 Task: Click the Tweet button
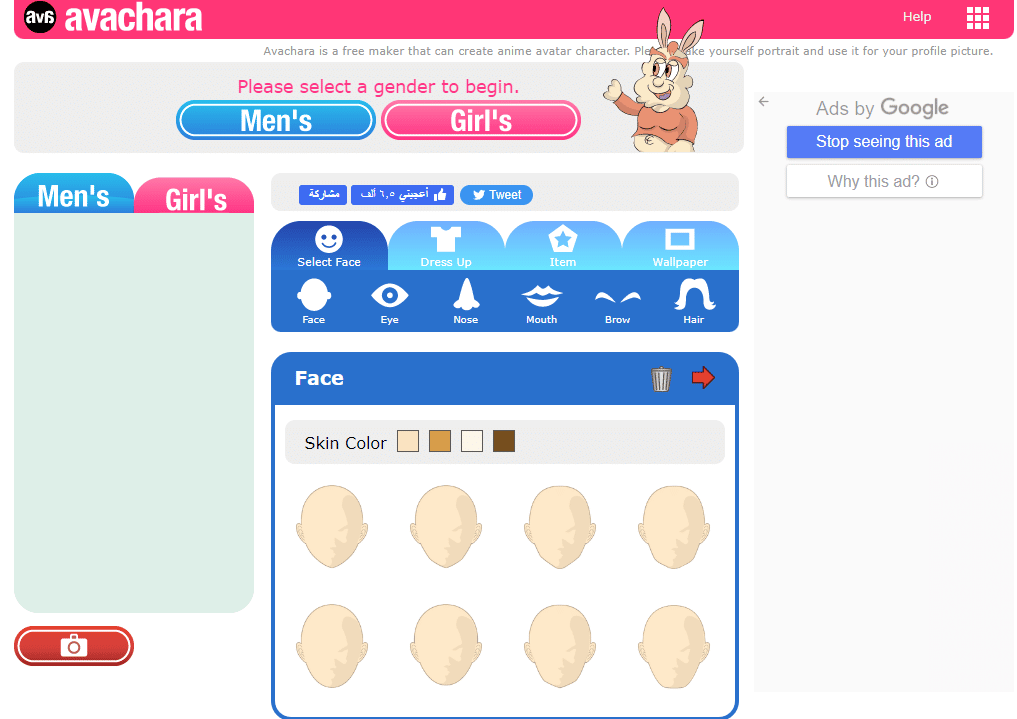(x=496, y=194)
